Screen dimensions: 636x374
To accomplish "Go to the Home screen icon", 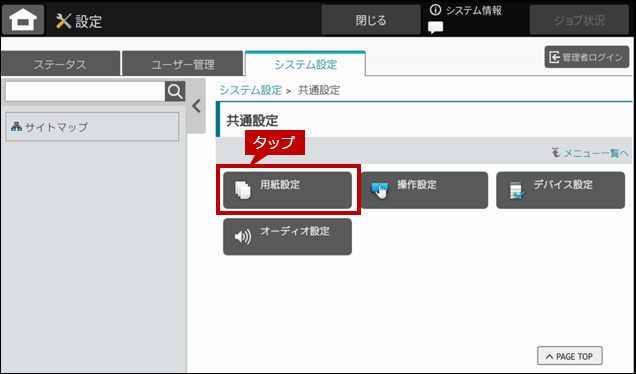I will click(23, 19).
